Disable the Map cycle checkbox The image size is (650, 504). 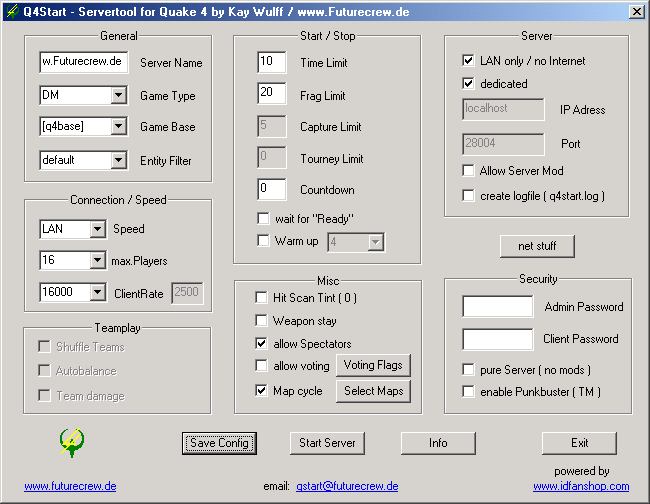point(261,390)
